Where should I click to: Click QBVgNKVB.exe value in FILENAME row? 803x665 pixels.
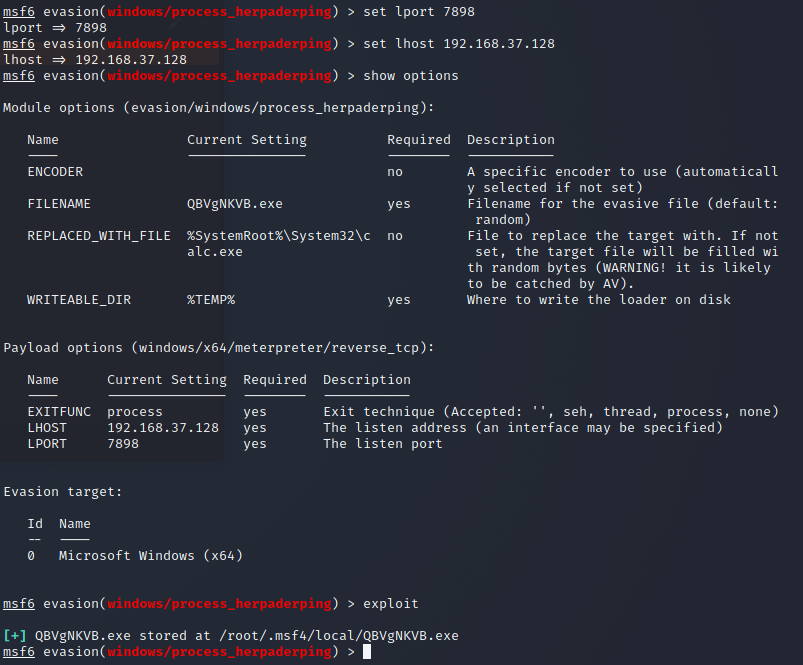(235, 204)
